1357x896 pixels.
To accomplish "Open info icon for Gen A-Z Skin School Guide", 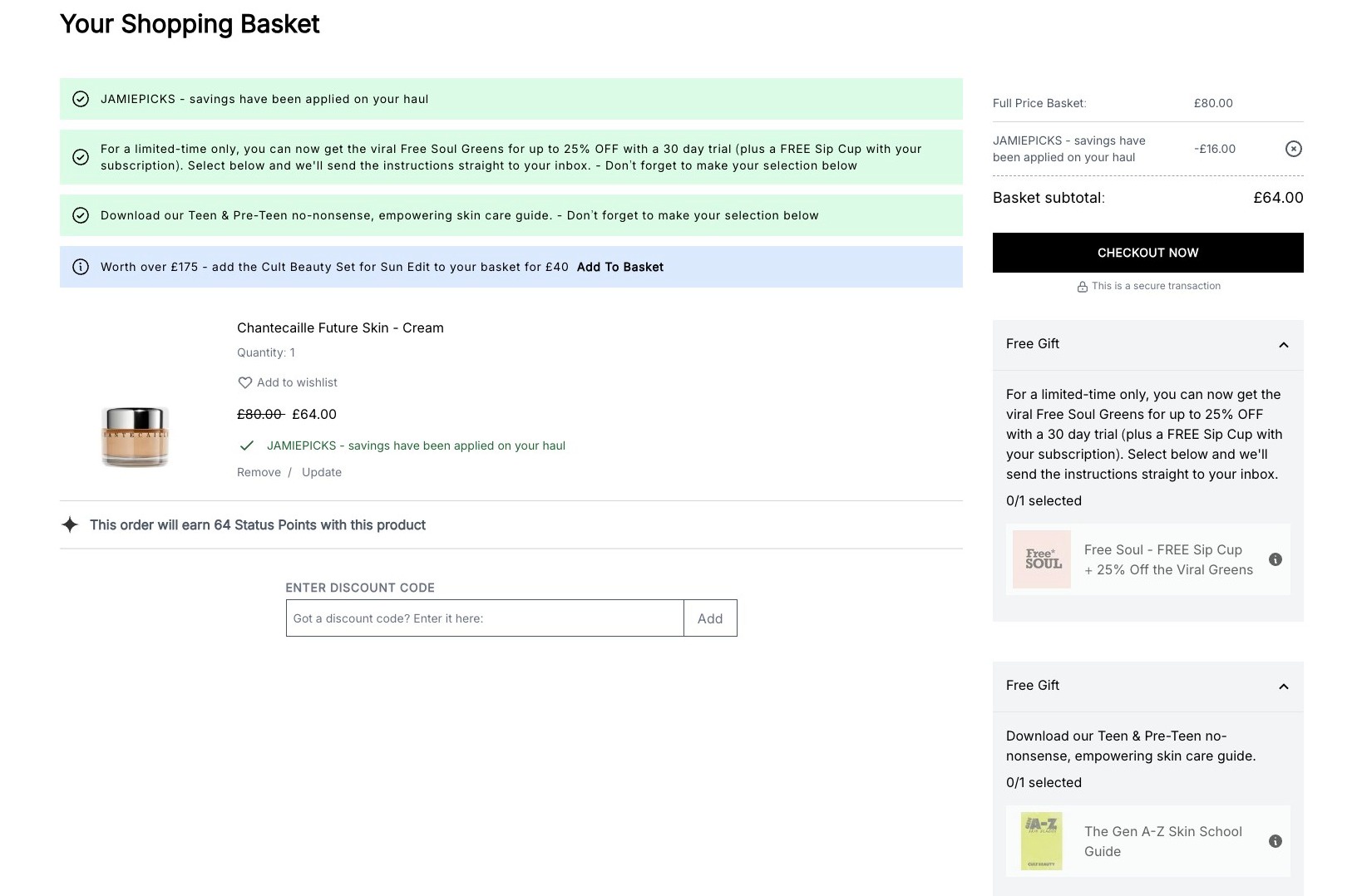I will 1275,841.
